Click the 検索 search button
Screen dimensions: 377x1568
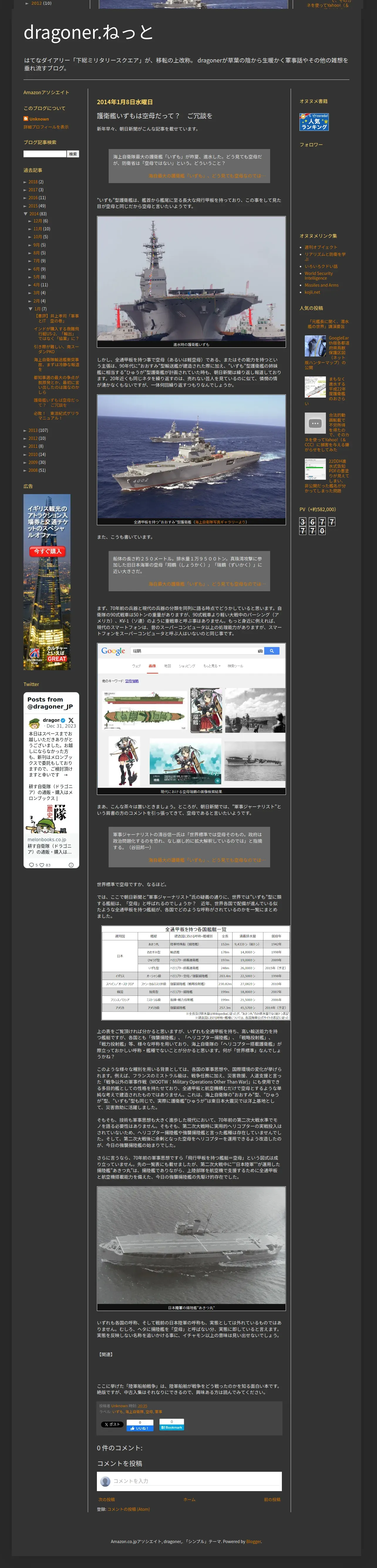[73, 154]
